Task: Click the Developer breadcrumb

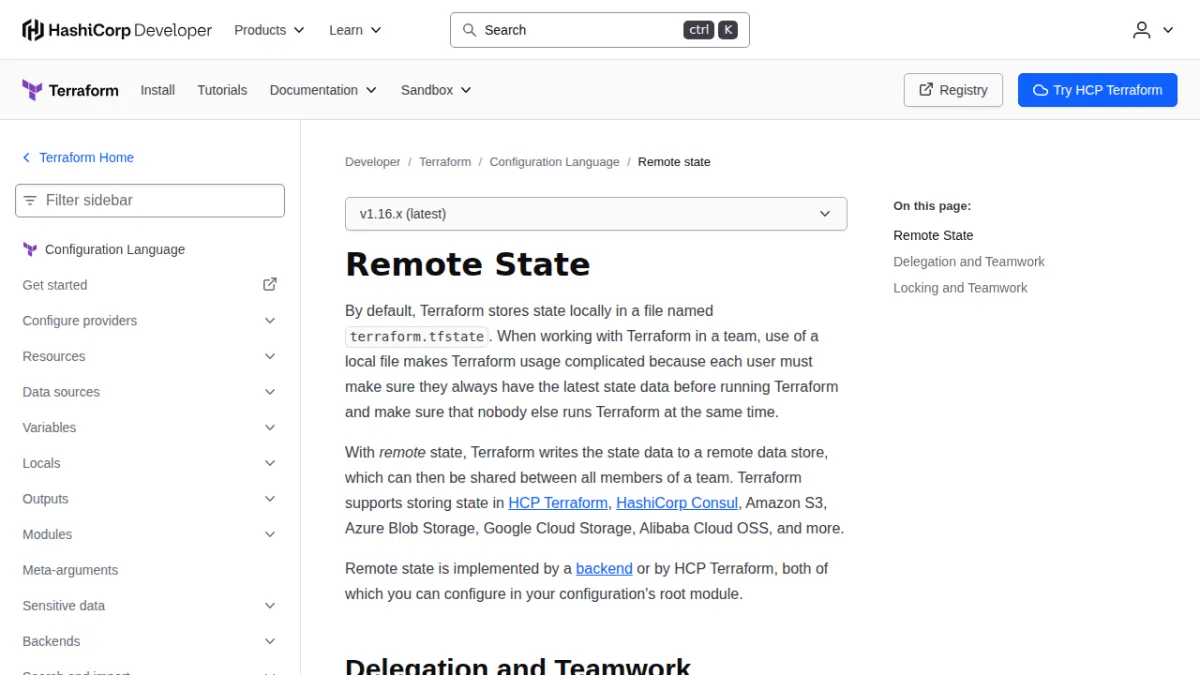Action: (x=372, y=162)
